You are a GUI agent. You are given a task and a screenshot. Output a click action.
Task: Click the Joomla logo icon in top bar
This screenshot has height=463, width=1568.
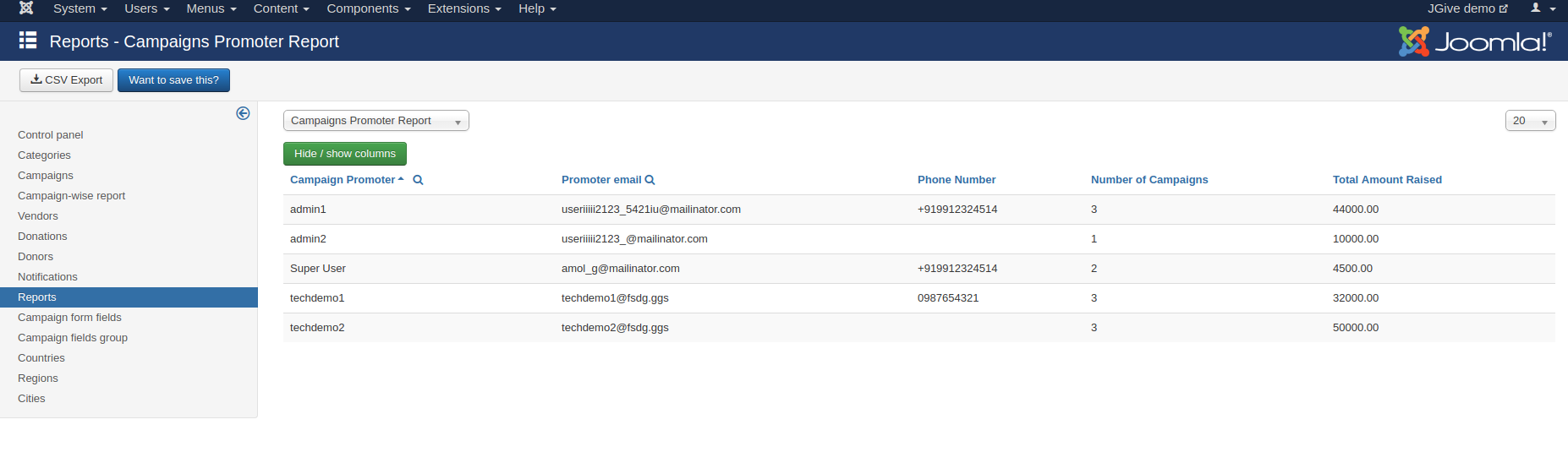click(26, 8)
